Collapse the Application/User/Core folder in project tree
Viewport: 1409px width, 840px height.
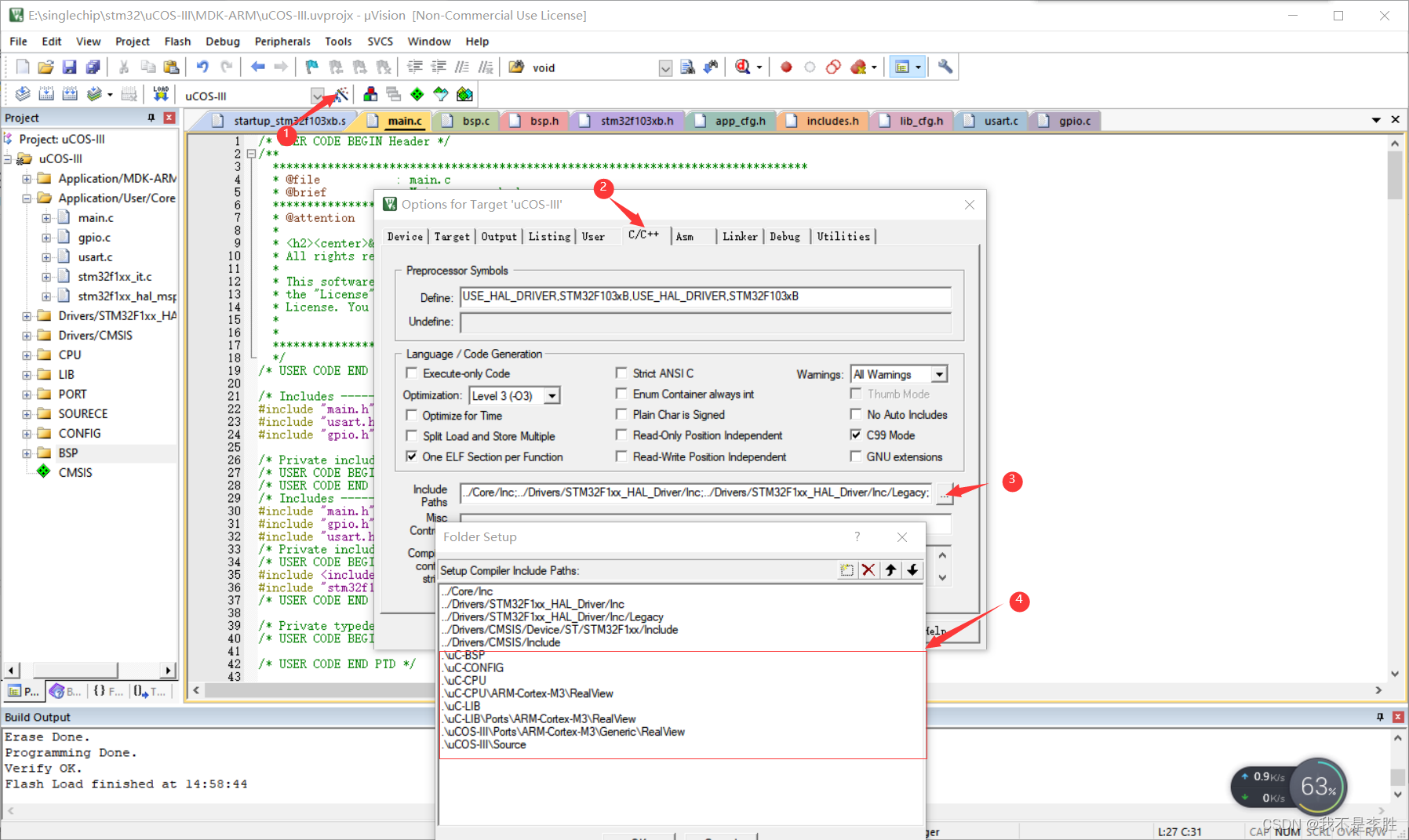pos(27,198)
